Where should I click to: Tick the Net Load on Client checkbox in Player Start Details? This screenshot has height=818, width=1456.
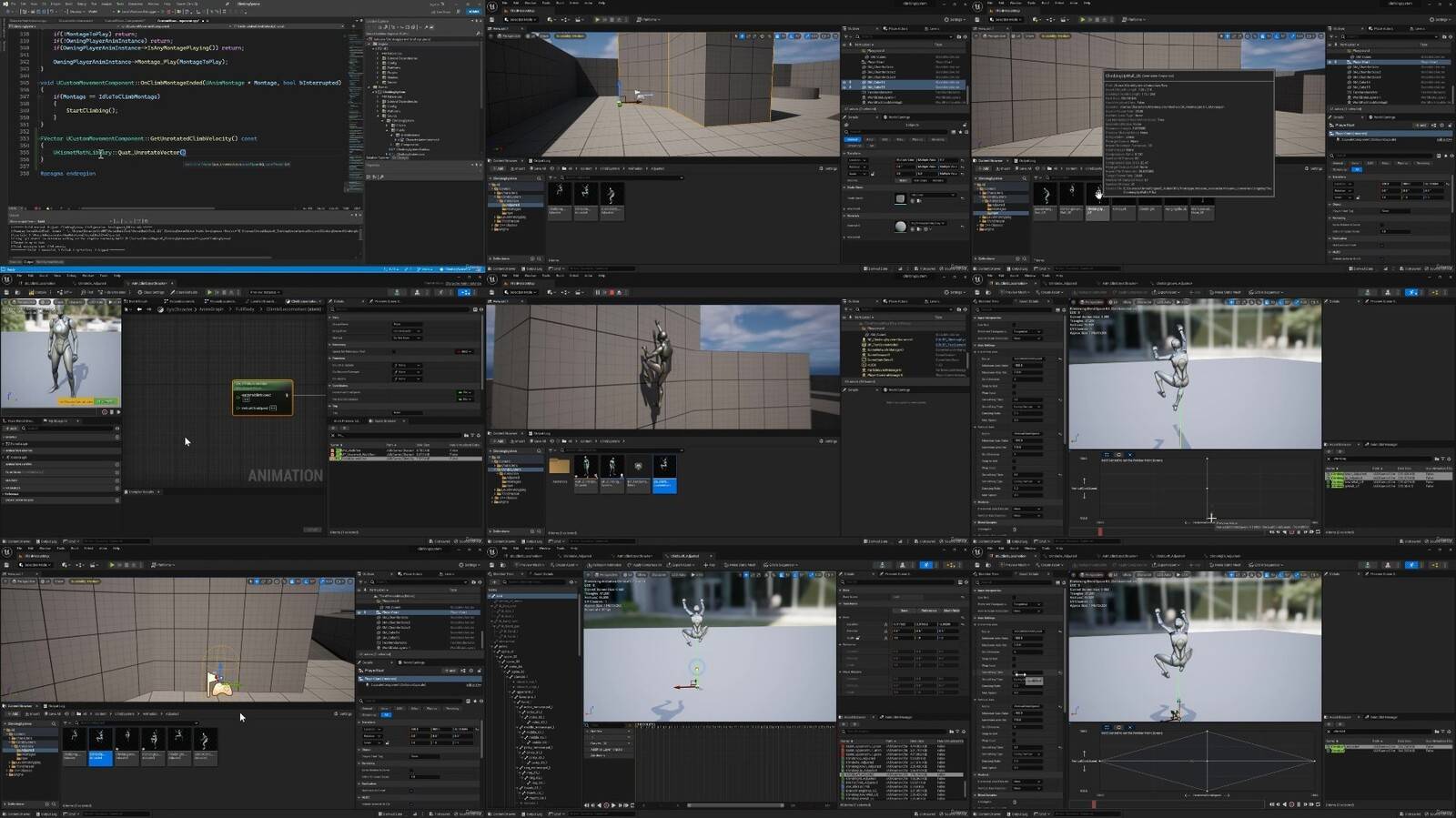(411, 791)
